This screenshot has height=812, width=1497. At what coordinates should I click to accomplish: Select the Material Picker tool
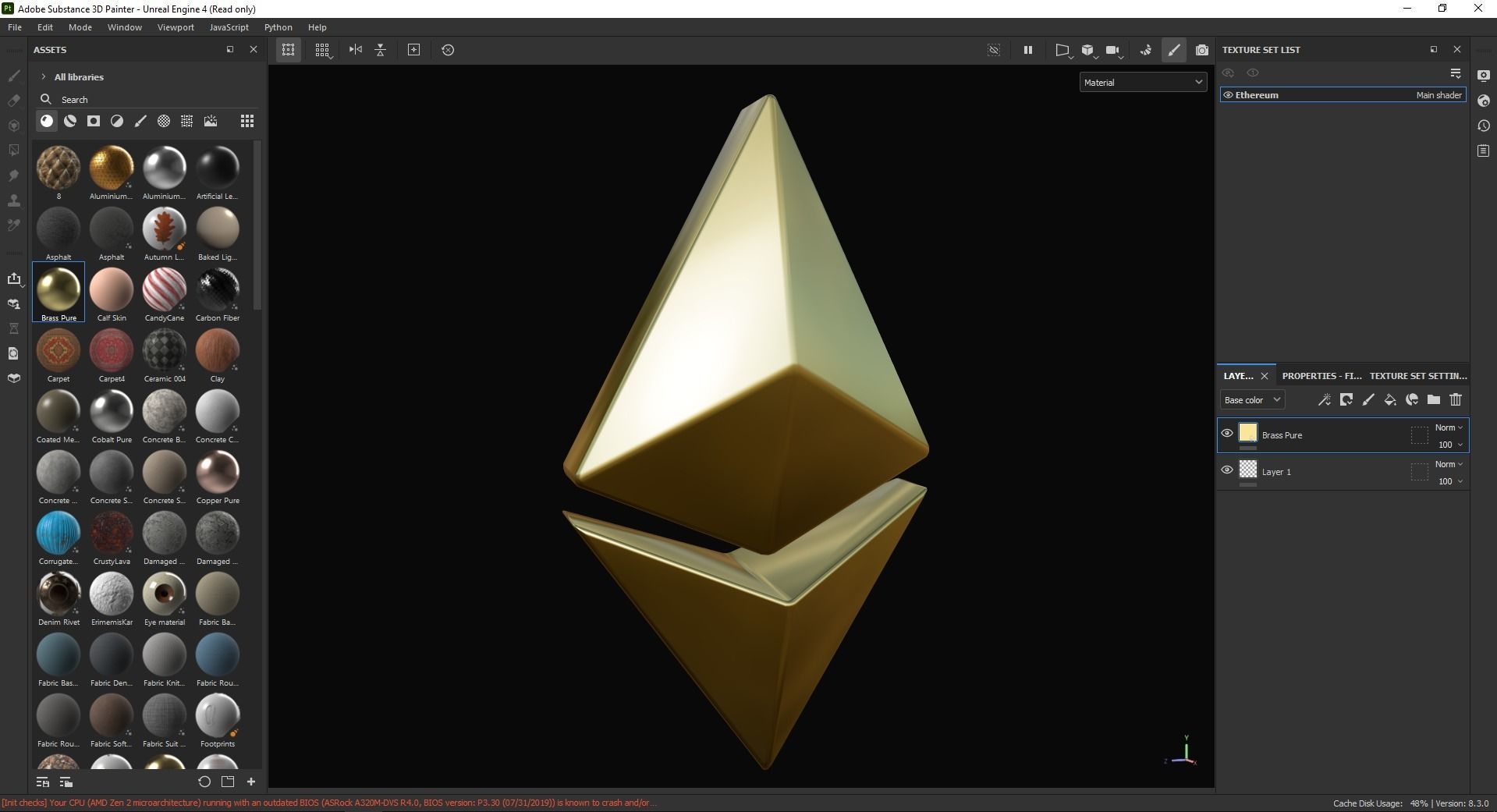14,225
